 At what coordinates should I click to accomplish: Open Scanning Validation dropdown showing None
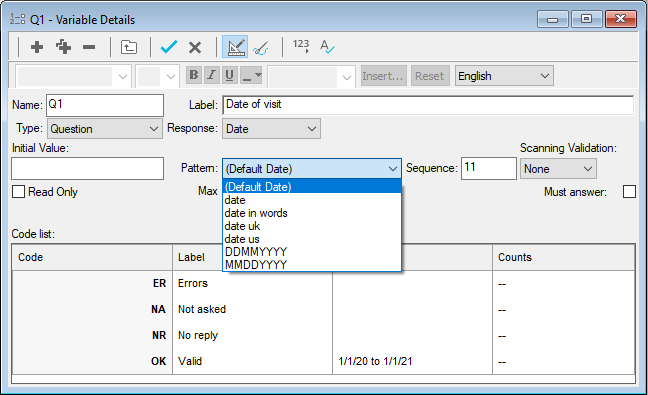[x=558, y=169]
